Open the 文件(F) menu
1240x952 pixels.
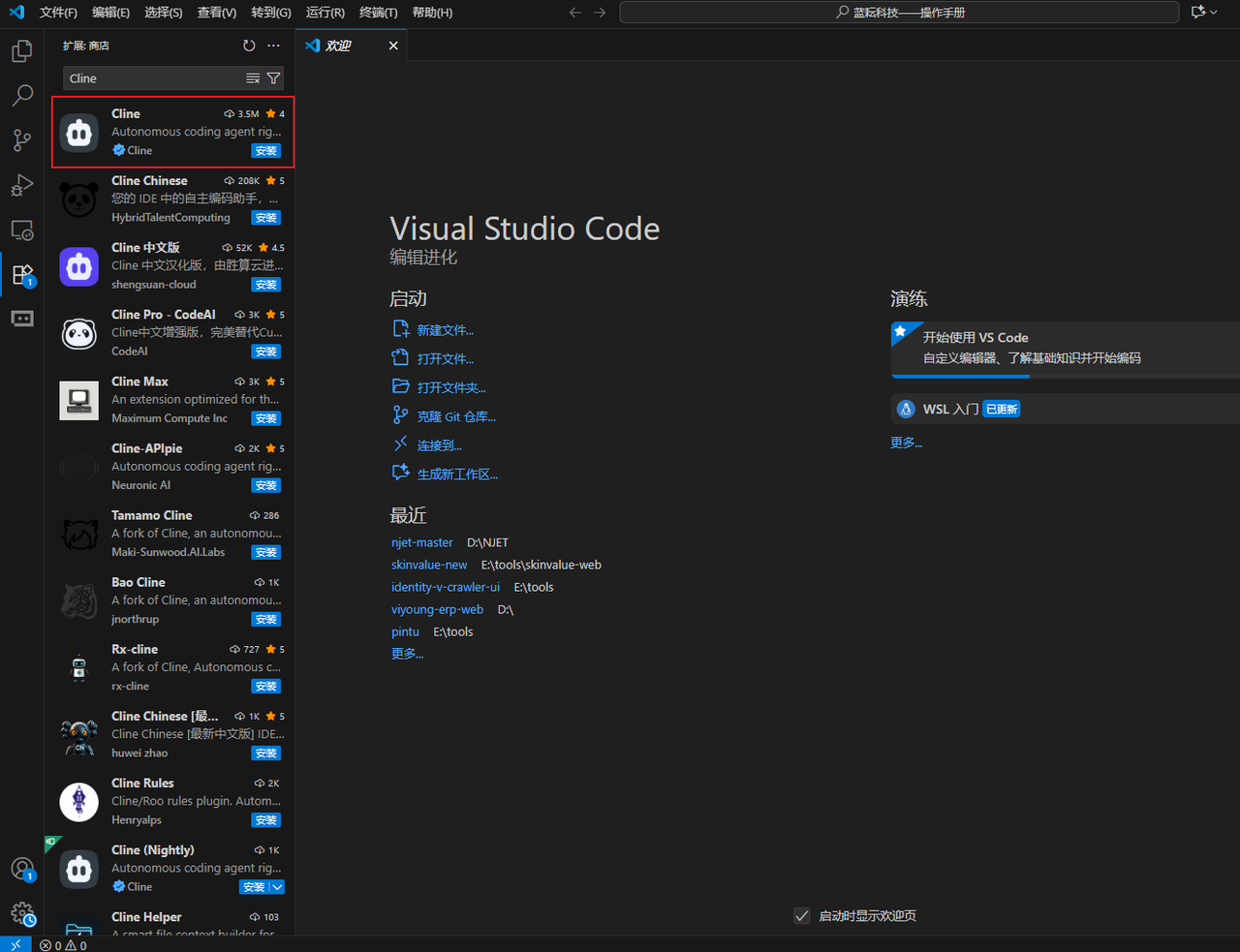pyautogui.click(x=58, y=13)
